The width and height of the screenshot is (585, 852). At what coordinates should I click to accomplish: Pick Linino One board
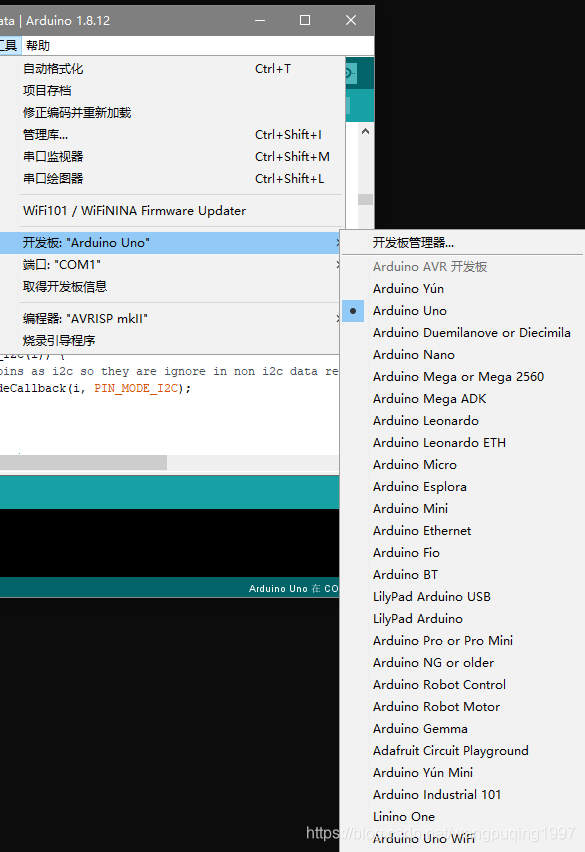(x=463, y=817)
